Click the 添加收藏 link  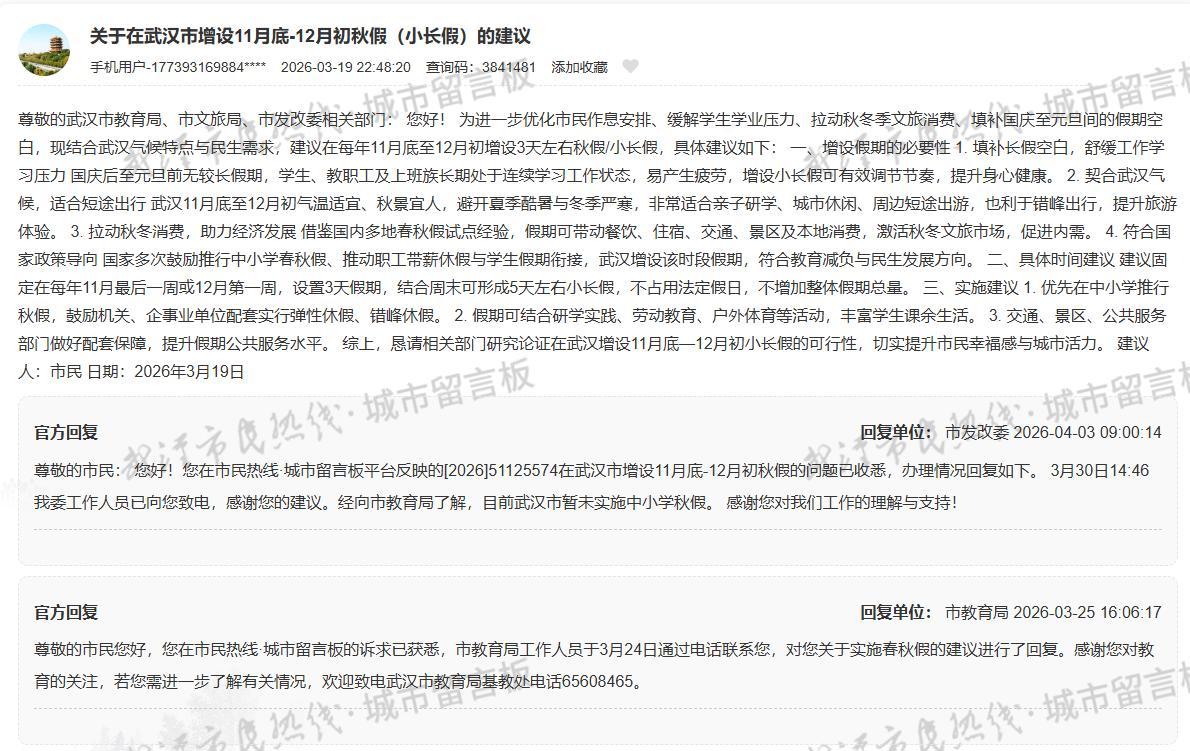pos(579,68)
